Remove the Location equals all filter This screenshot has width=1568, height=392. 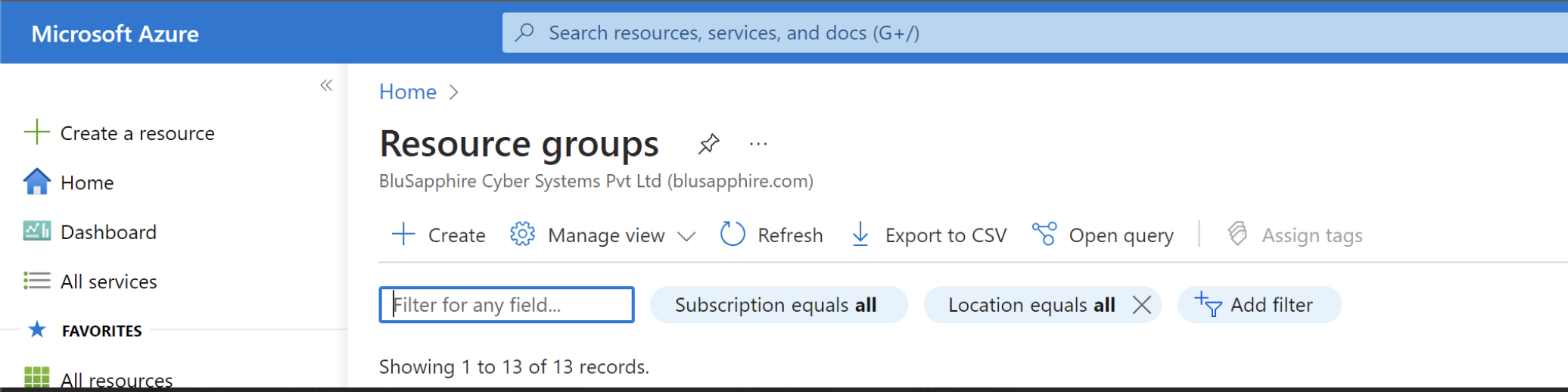coord(1141,305)
